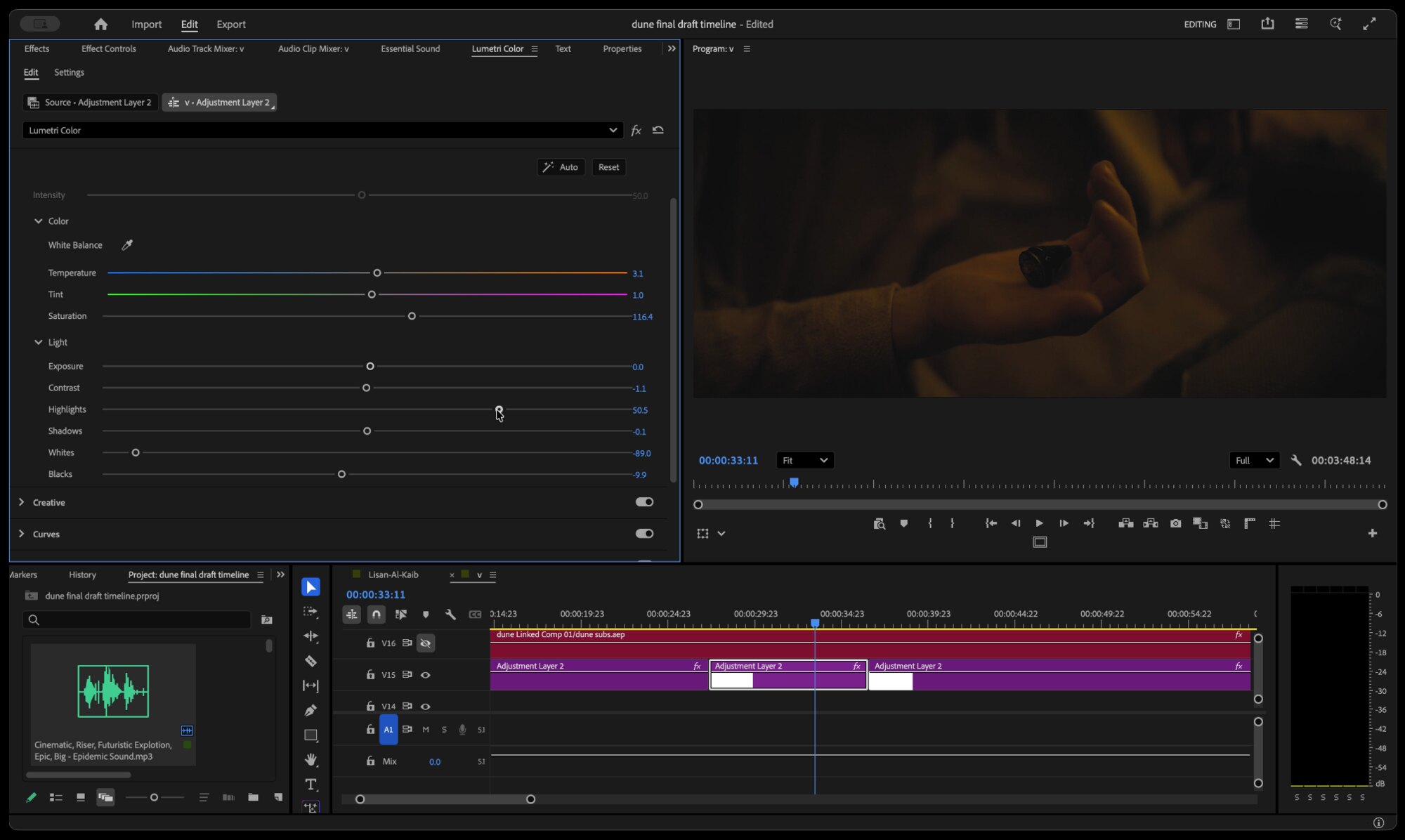Open the Export workspace tab

[x=230, y=25]
